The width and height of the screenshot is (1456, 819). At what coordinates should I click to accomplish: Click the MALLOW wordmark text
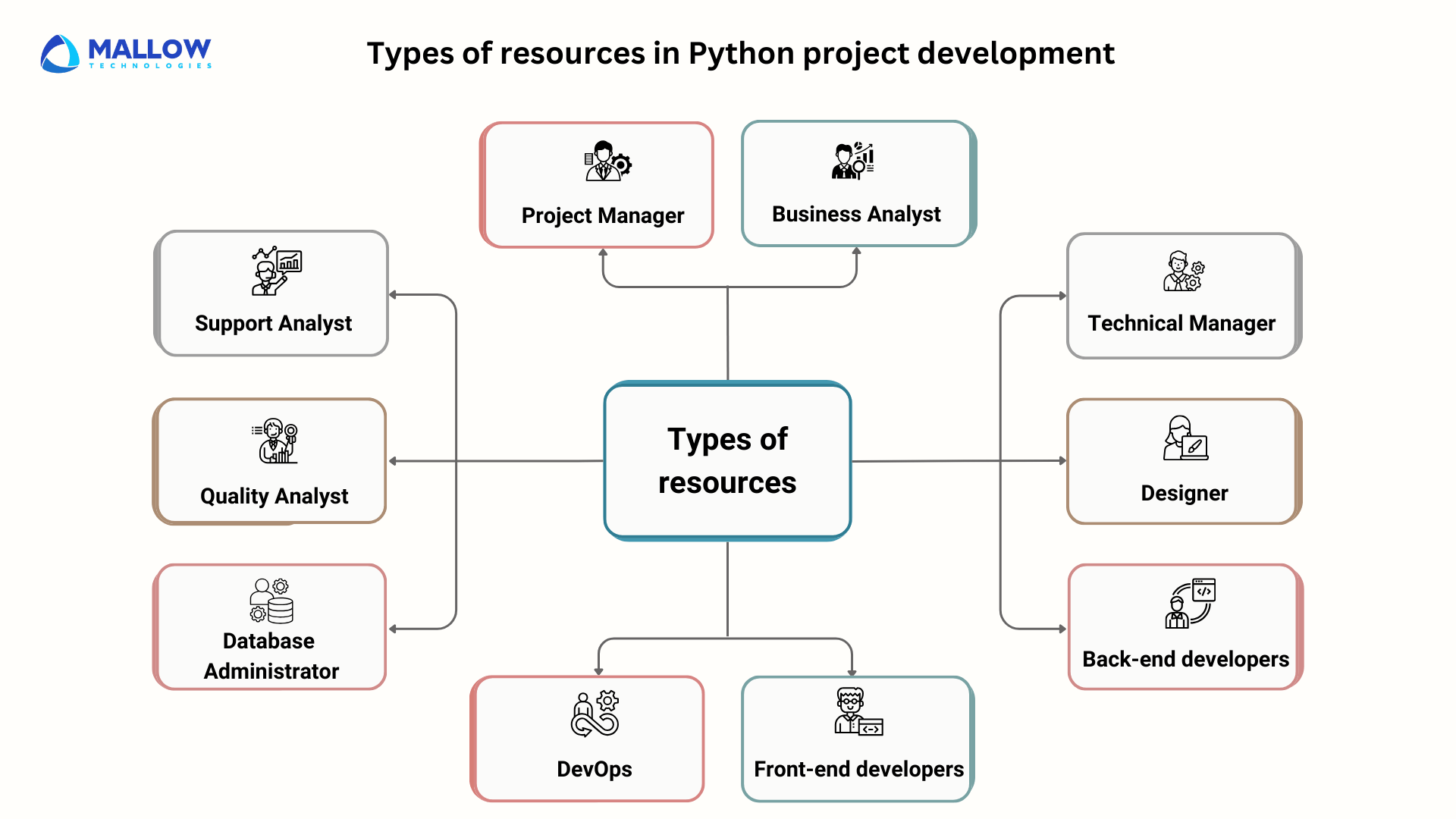pyautogui.click(x=149, y=47)
